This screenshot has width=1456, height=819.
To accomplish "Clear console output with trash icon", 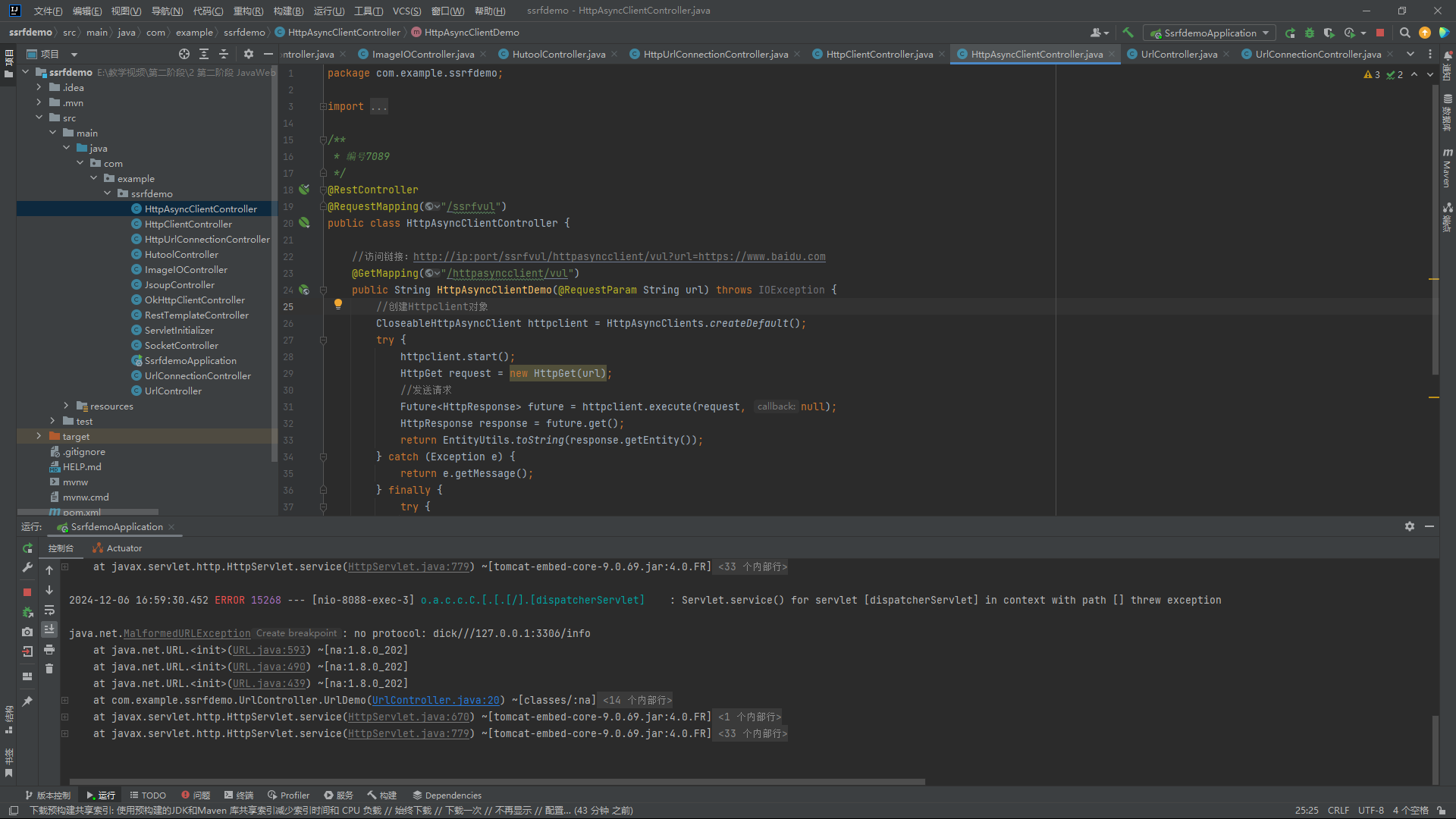I will 49,669.
